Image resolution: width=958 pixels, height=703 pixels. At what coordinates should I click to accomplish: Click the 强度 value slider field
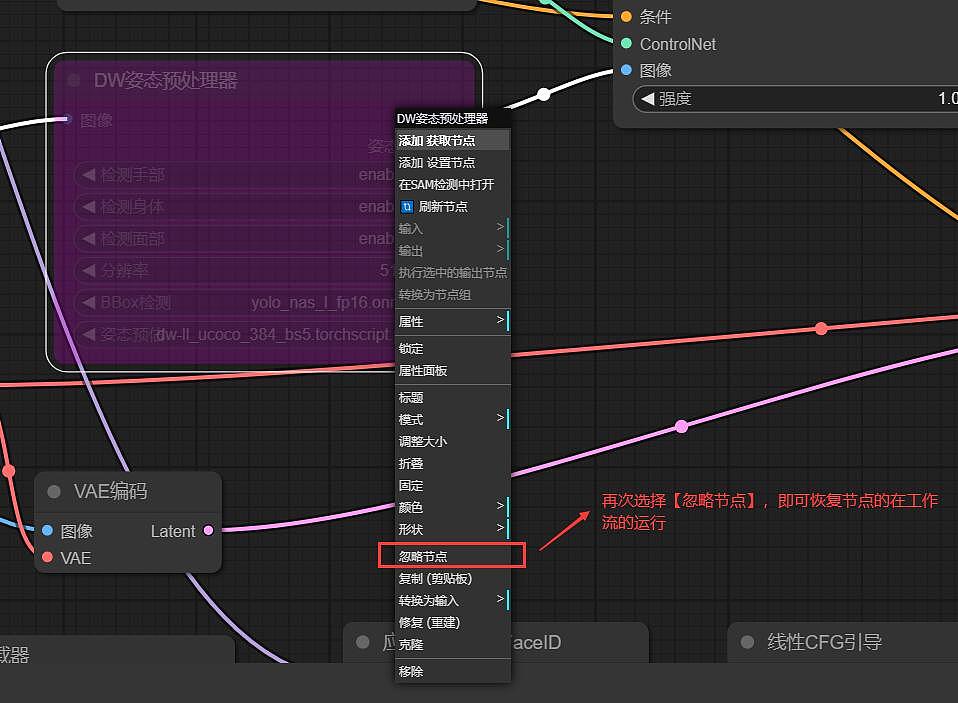[x=795, y=98]
